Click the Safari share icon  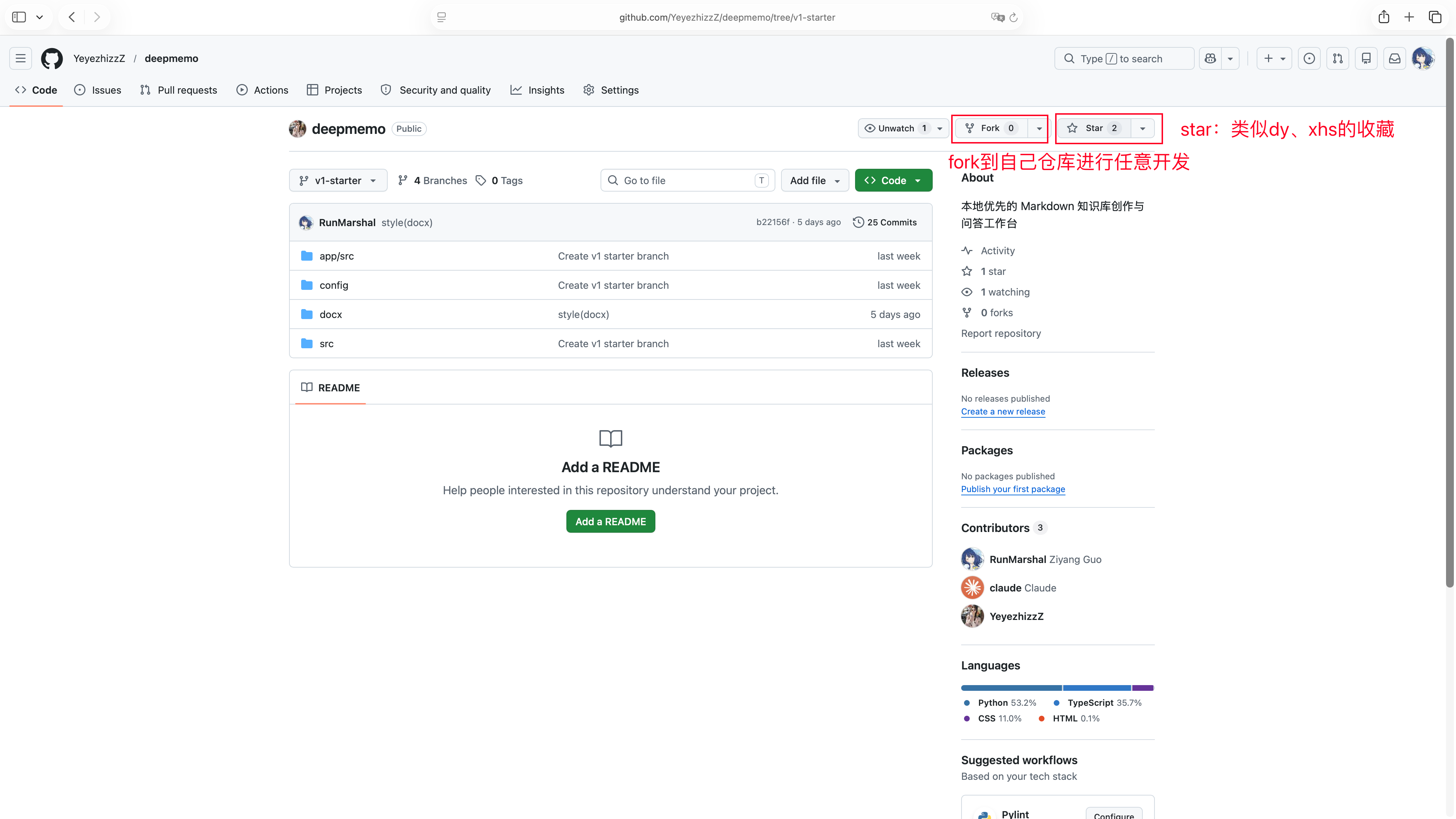[1384, 17]
